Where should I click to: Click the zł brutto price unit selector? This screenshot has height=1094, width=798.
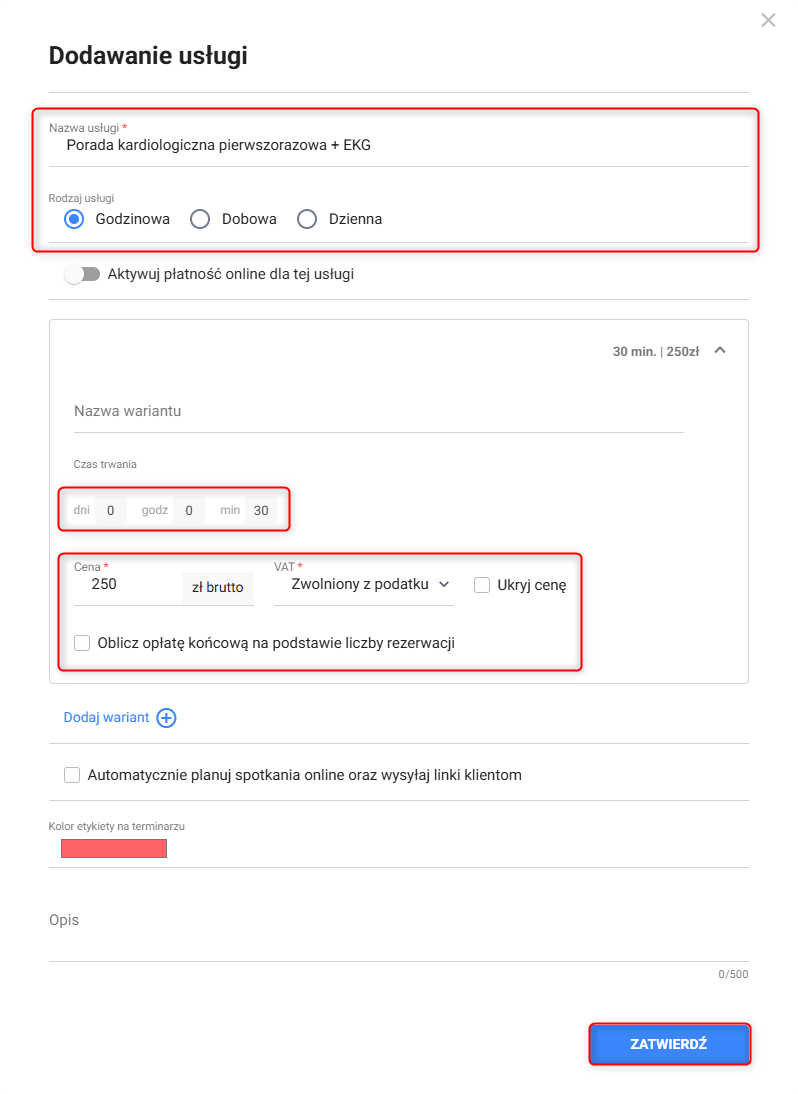218,587
